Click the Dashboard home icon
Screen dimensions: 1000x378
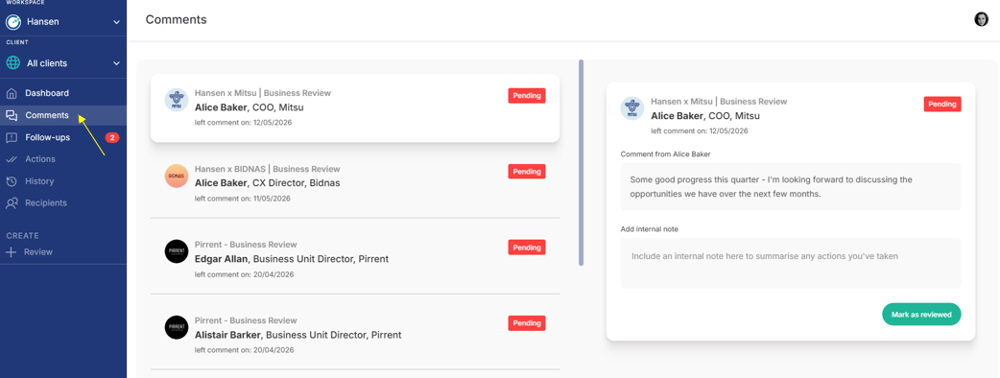click(11, 93)
